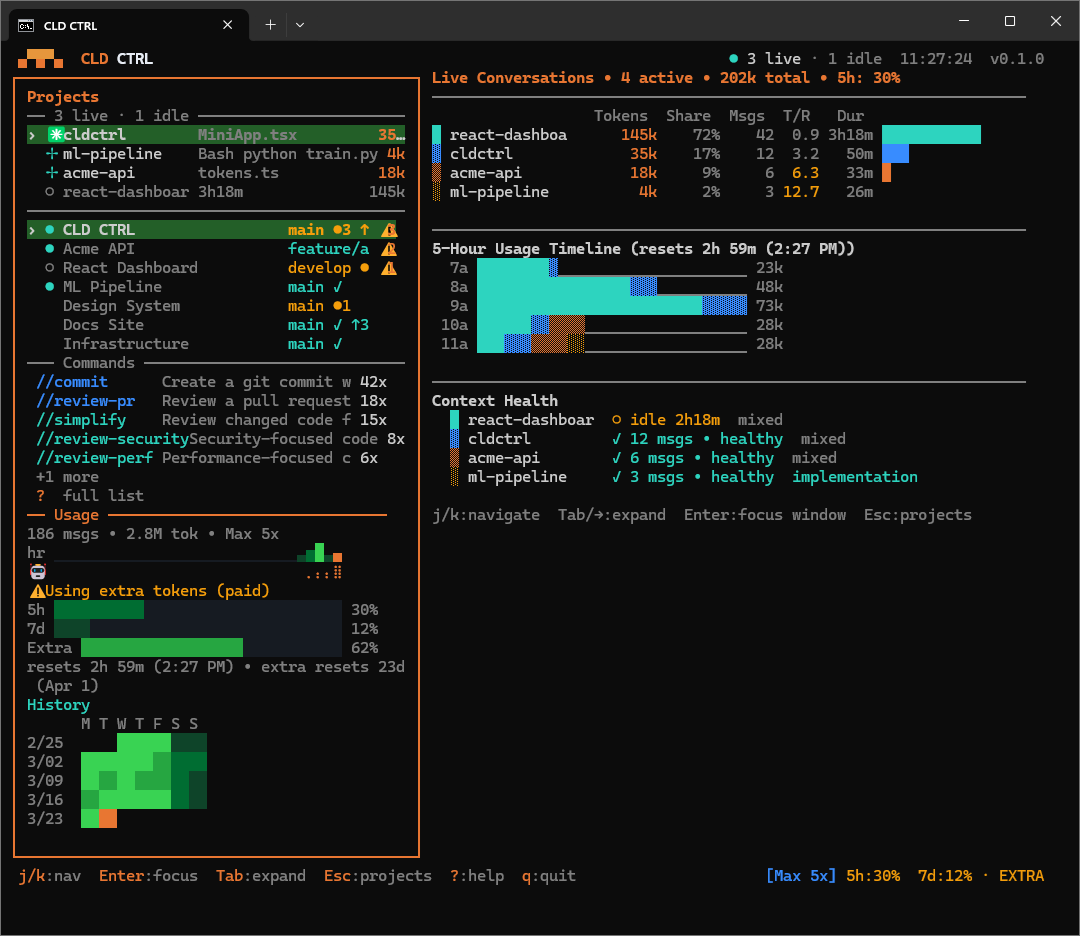Image resolution: width=1080 pixels, height=936 pixels.
Task: Select the orange cell in 3/23 history row
Action: click(x=108, y=819)
